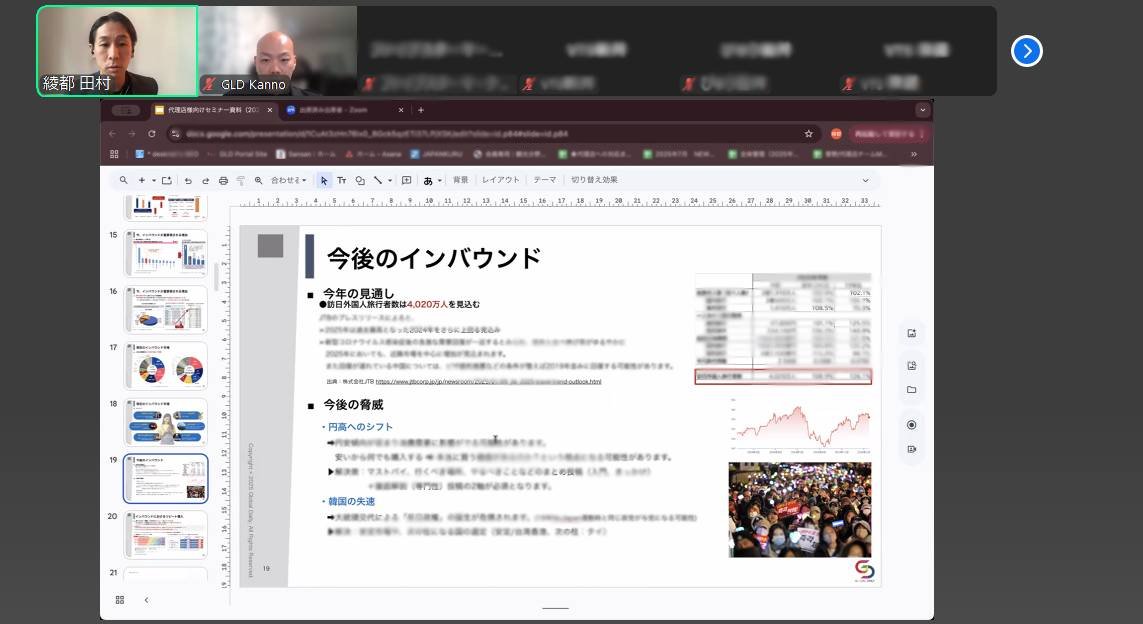This screenshot has width=1143, height=624.
Task: Bookmark the page with the star icon
Action: 808,134
